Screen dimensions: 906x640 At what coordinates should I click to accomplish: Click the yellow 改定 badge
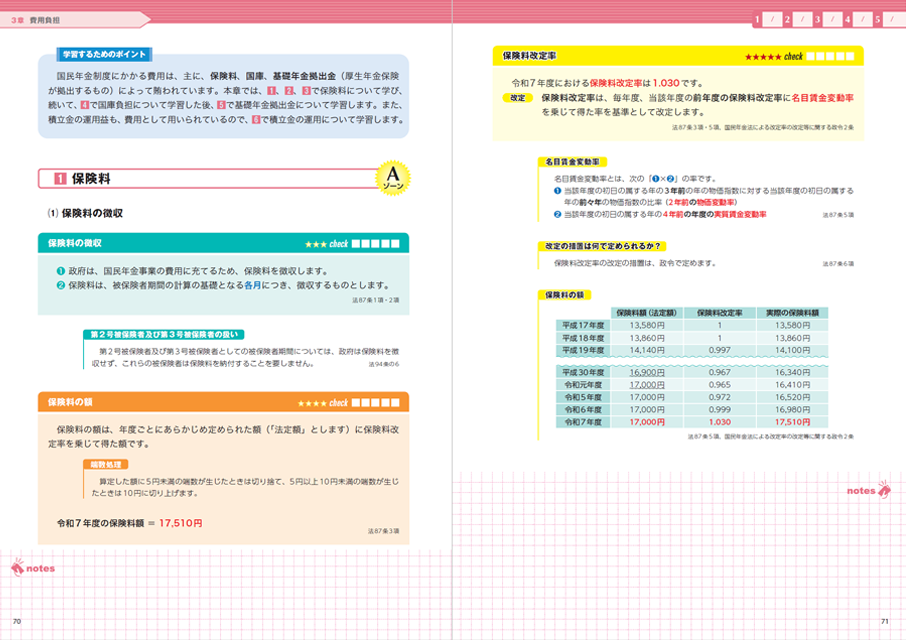click(517, 98)
